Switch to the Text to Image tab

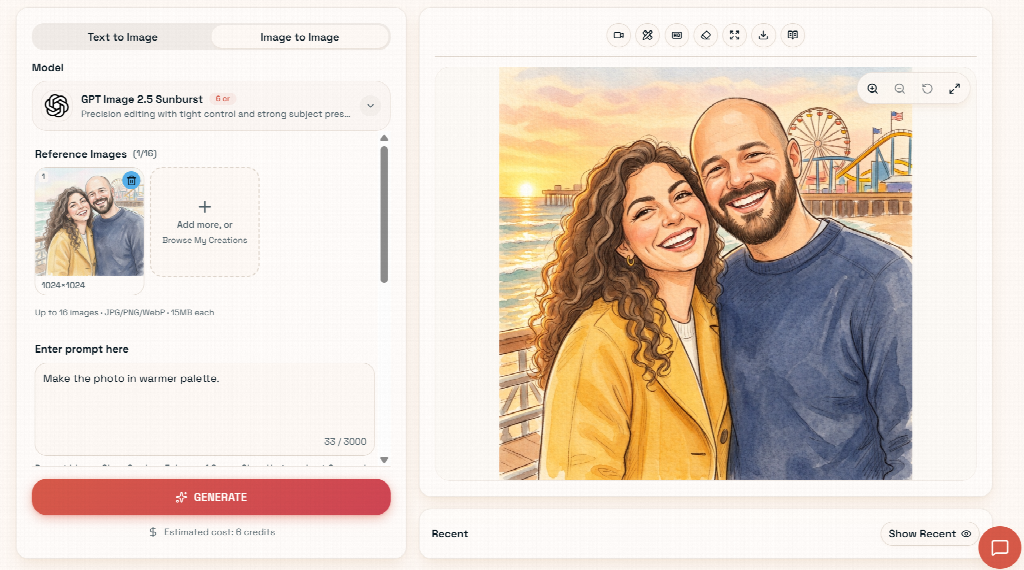[123, 37]
